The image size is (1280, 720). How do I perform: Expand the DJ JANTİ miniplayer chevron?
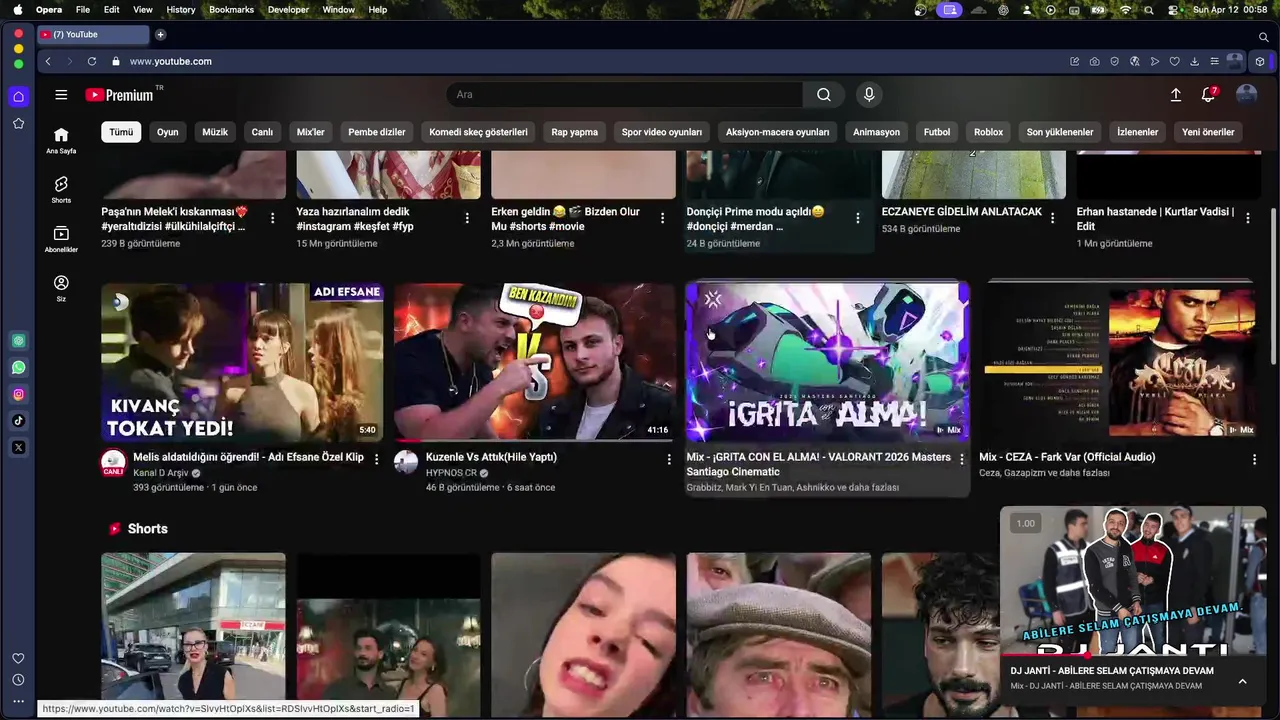click(1242, 681)
